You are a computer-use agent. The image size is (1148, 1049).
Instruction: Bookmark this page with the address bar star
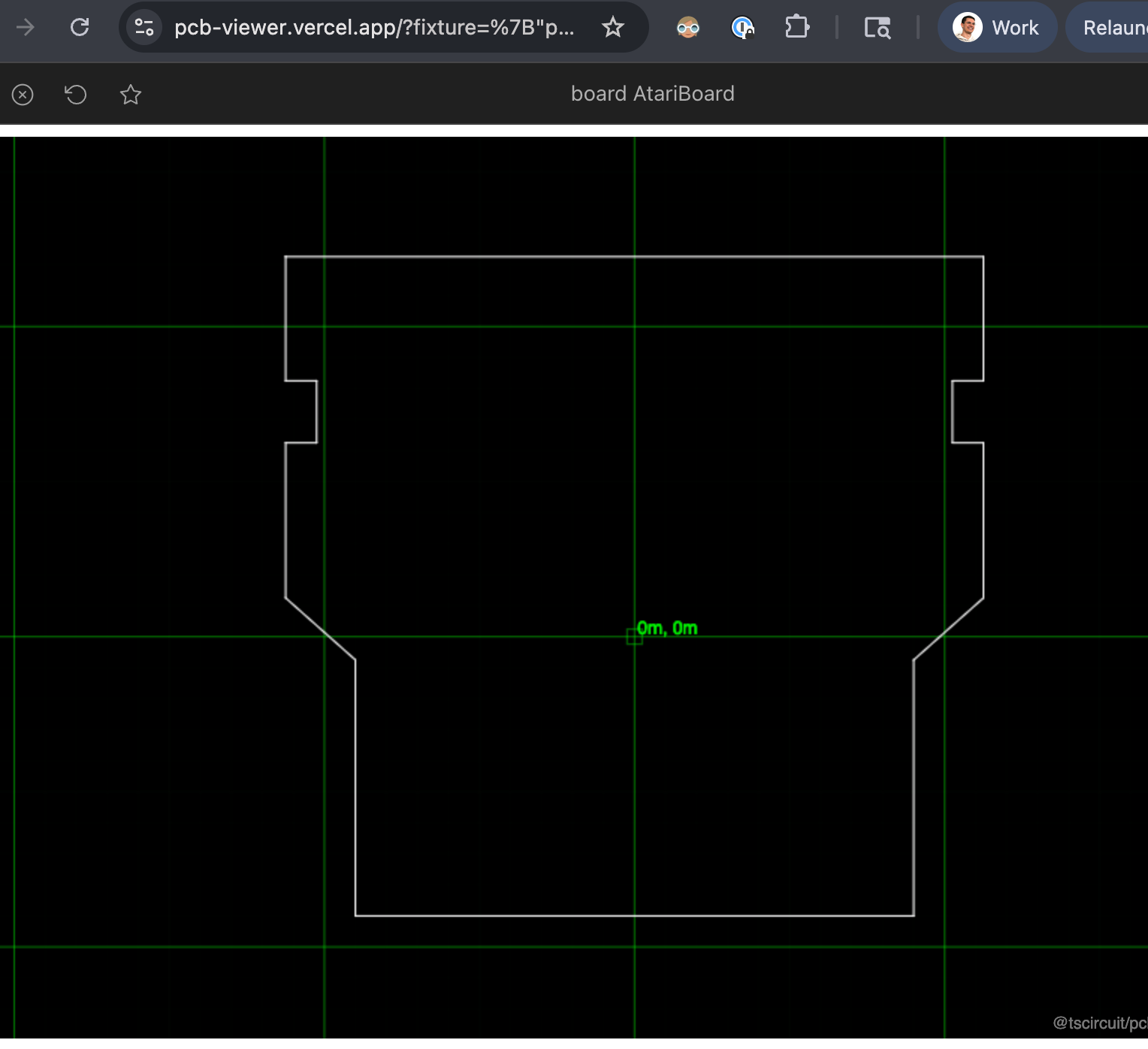(x=613, y=28)
